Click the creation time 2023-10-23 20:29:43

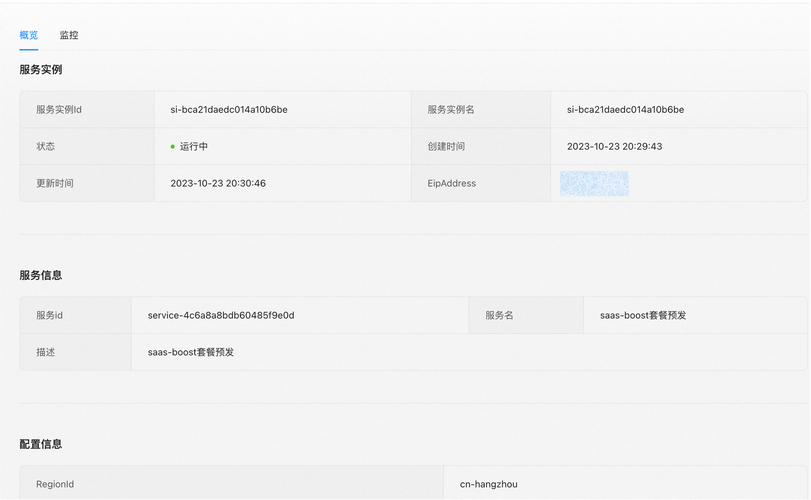(x=614, y=146)
